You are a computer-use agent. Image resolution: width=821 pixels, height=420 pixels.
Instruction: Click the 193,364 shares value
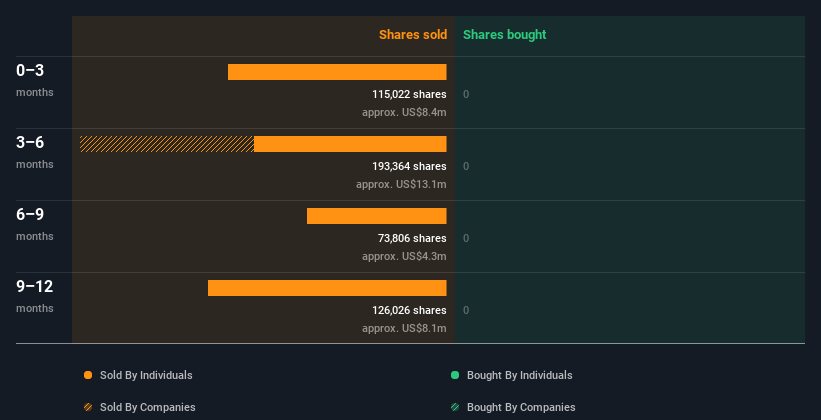pos(409,167)
